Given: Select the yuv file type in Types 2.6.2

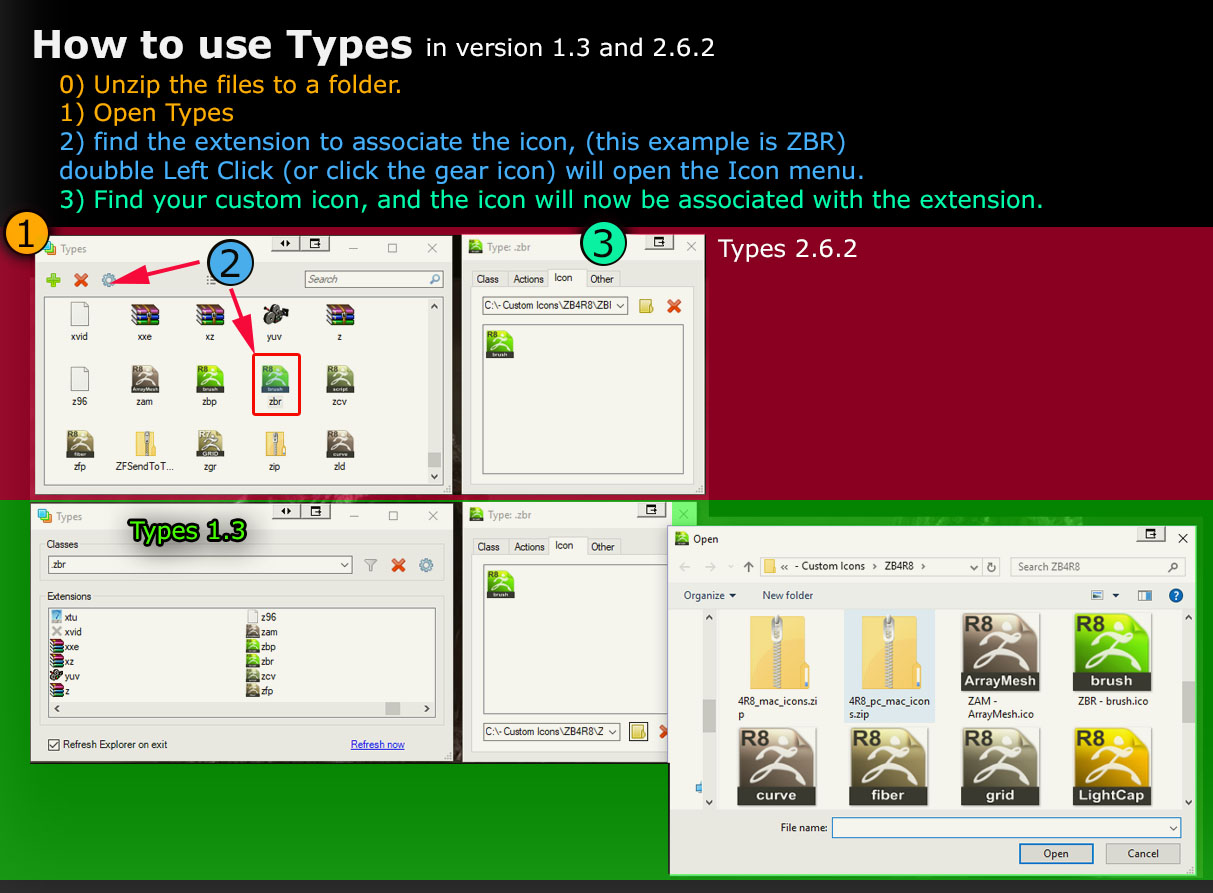Looking at the screenshot, I should pos(275,321).
